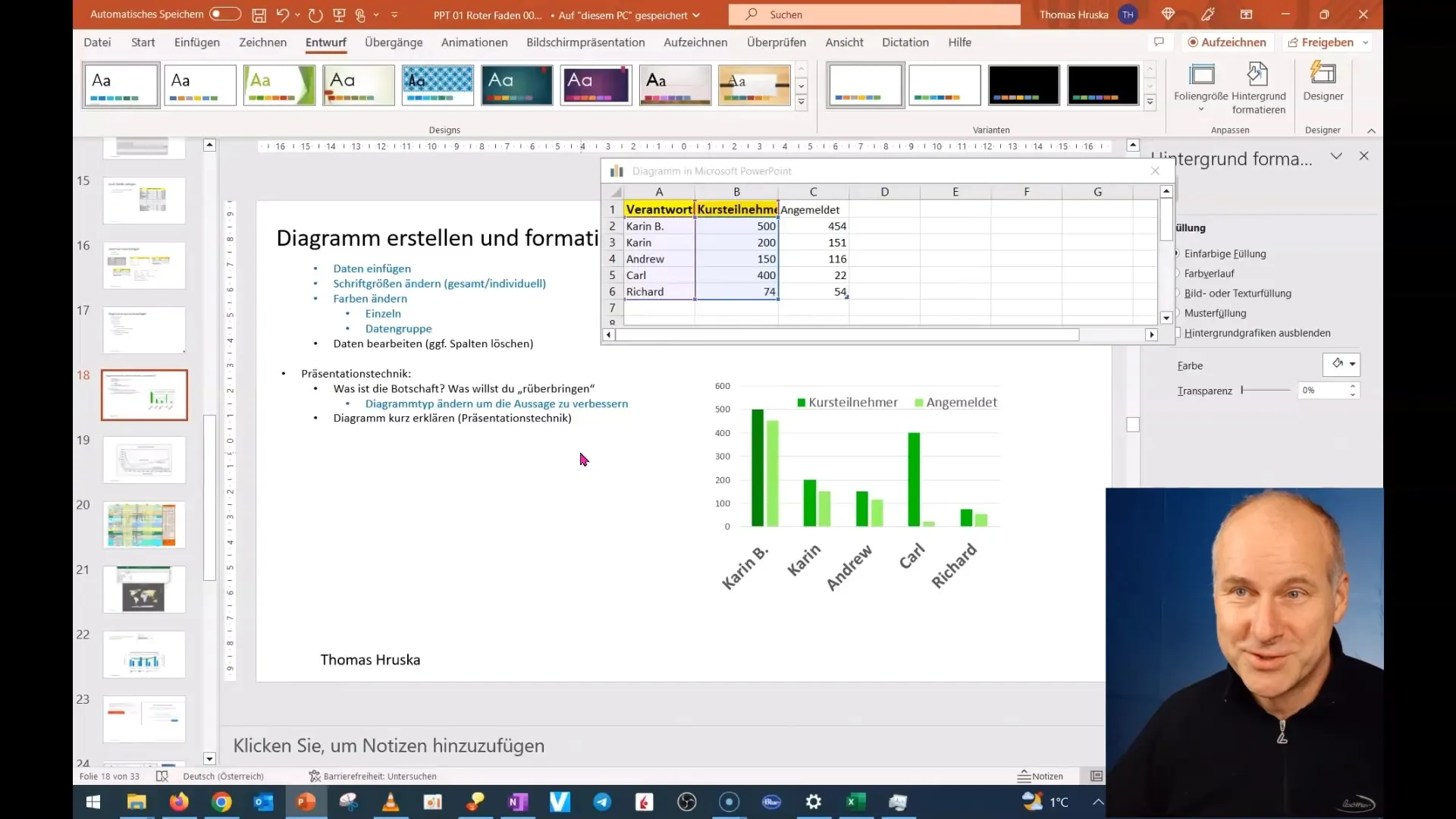
Task: Click the Diagramm spreadsheet close button
Action: 1154,170
